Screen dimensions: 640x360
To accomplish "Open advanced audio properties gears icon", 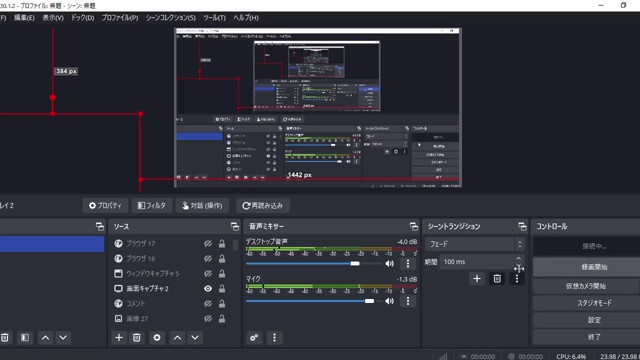I will click(x=254, y=338).
